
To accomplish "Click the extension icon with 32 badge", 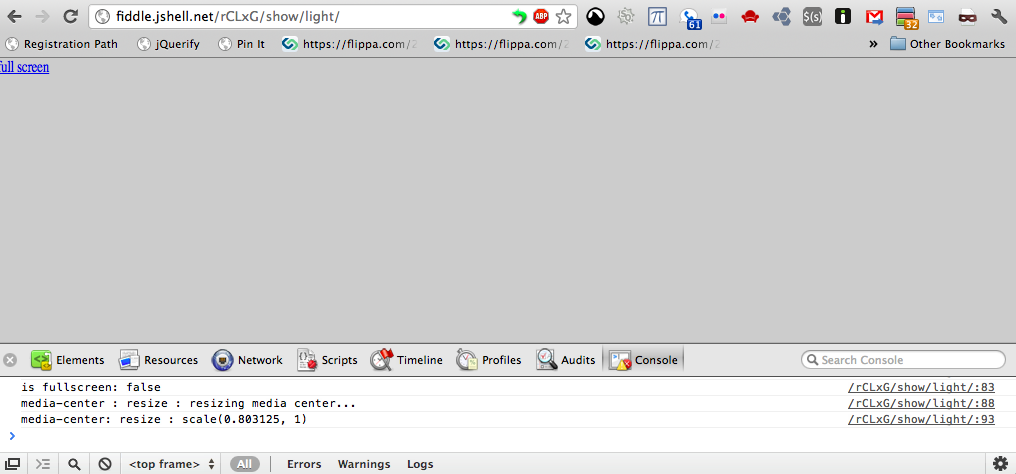I will pos(906,18).
